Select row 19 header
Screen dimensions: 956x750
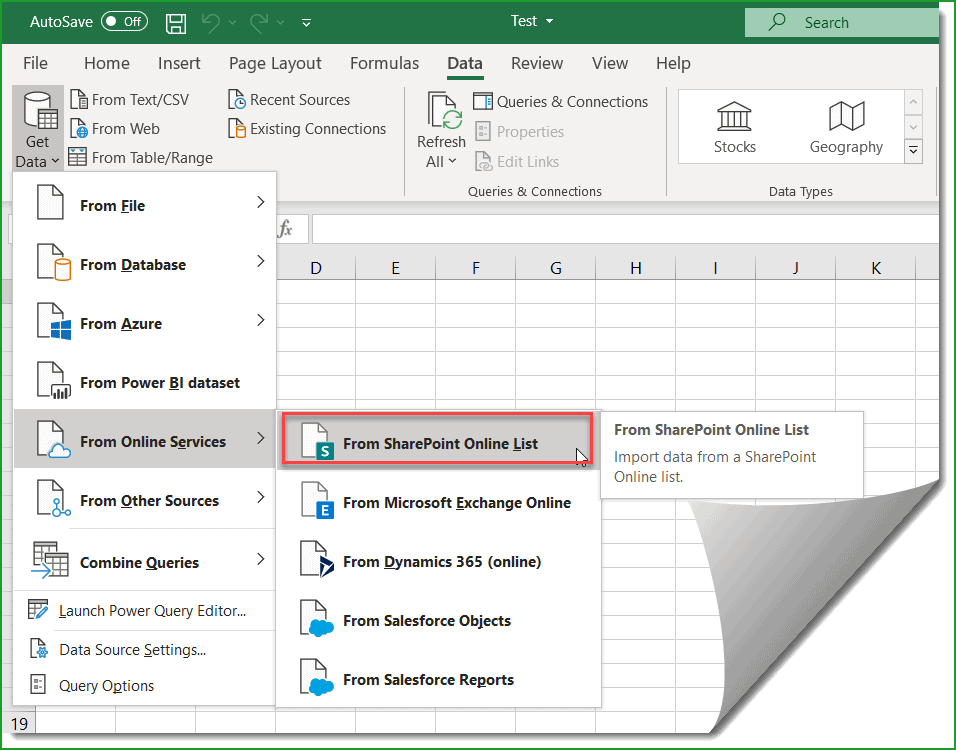coord(19,723)
